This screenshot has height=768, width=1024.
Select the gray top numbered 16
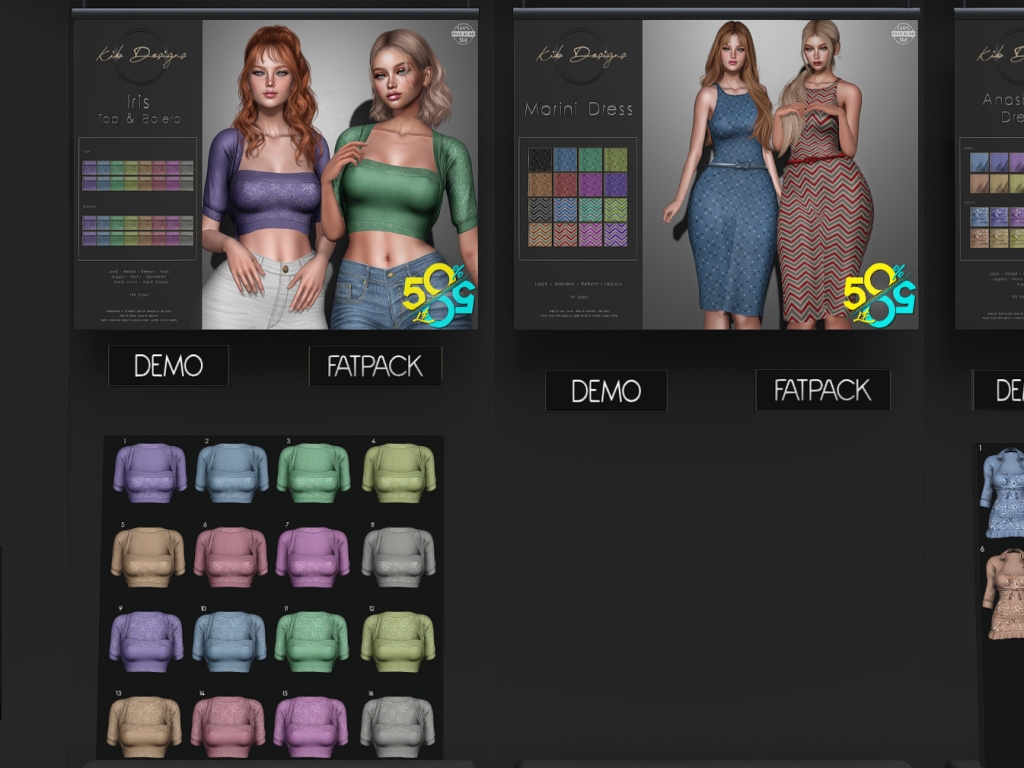tap(398, 724)
